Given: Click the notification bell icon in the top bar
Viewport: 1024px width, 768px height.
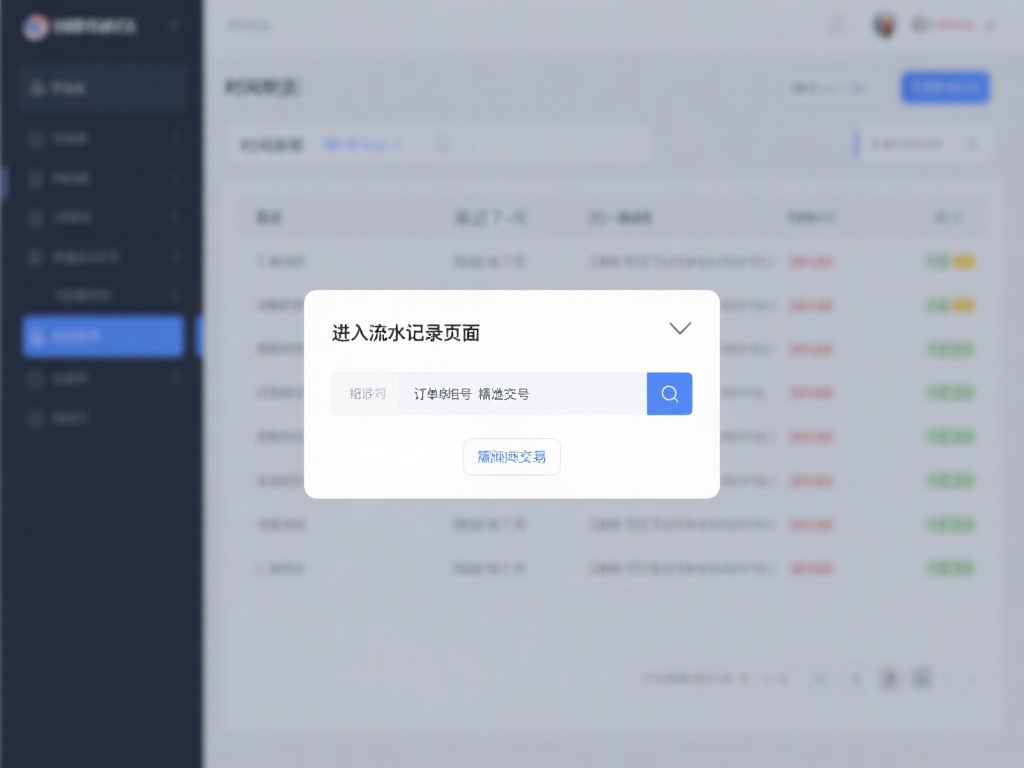Looking at the screenshot, I should 838,25.
